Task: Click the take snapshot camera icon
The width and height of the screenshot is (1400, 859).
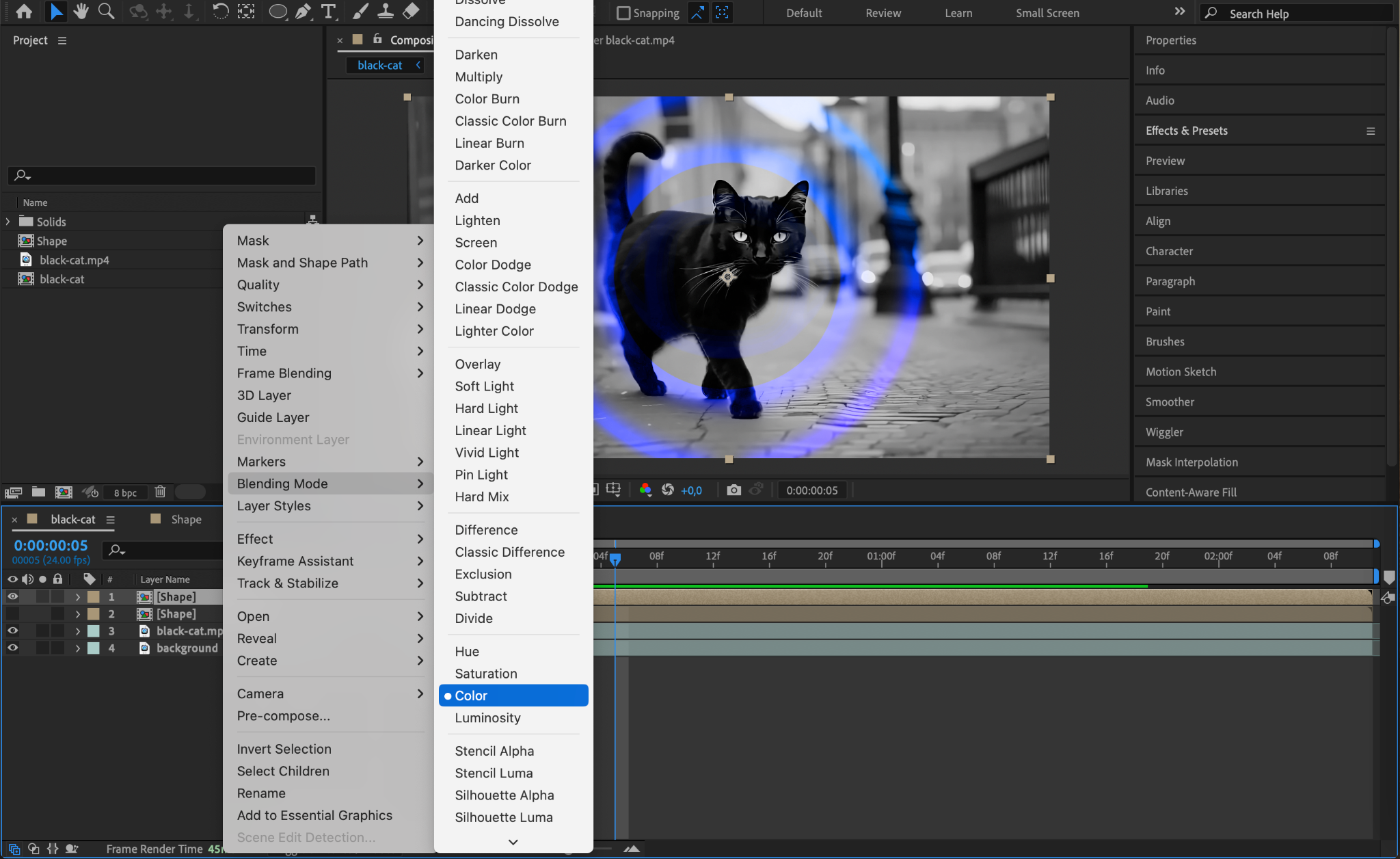Action: click(x=733, y=490)
